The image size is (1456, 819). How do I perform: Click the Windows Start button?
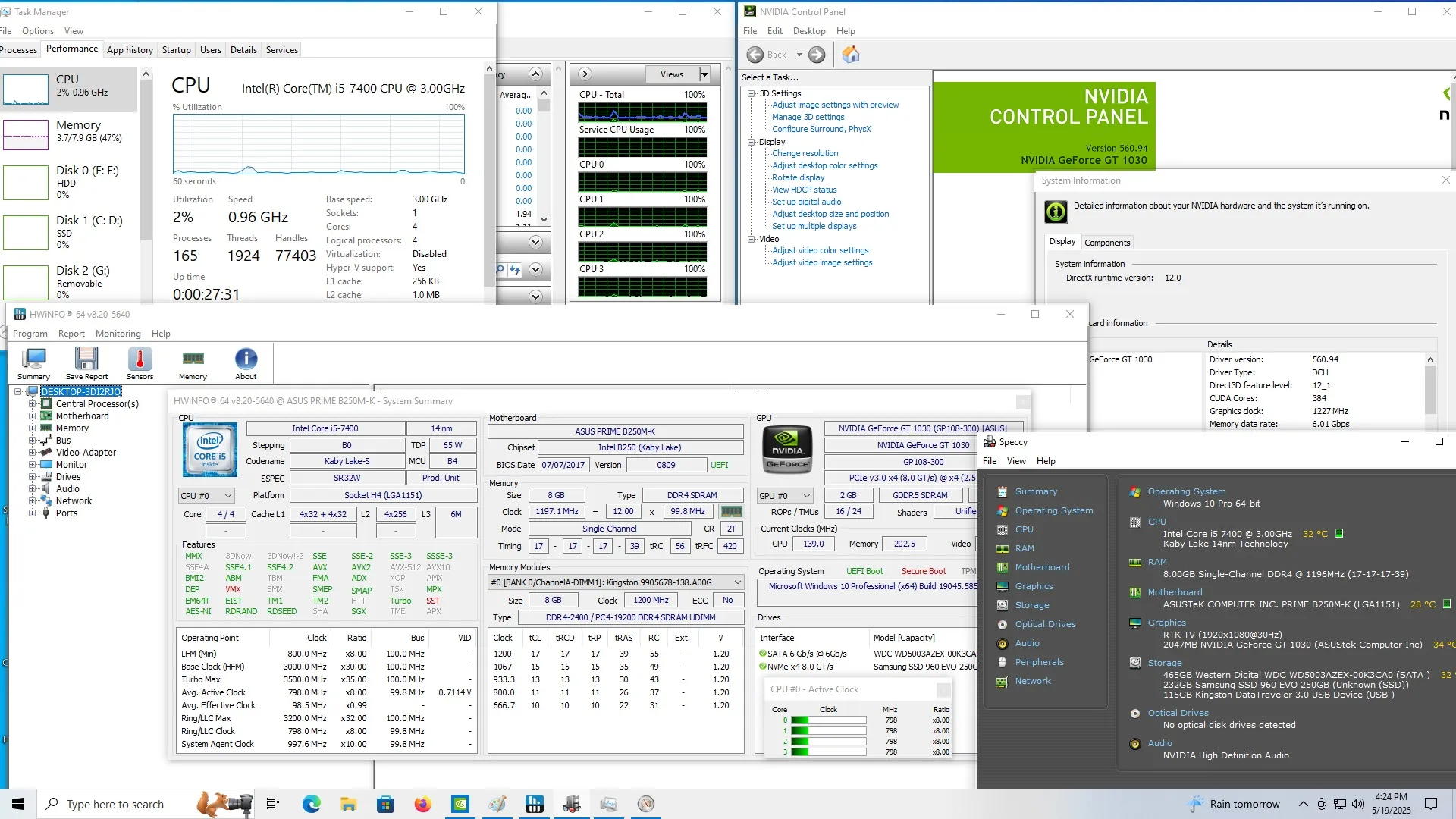(x=18, y=804)
